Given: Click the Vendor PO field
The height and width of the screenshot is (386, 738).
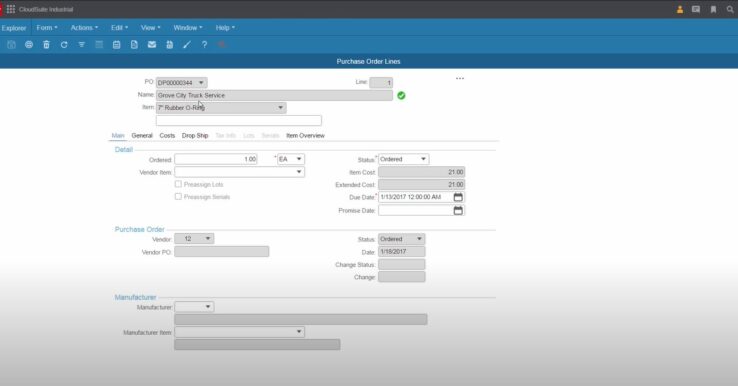Looking at the screenshot, I should click(222, 252).
